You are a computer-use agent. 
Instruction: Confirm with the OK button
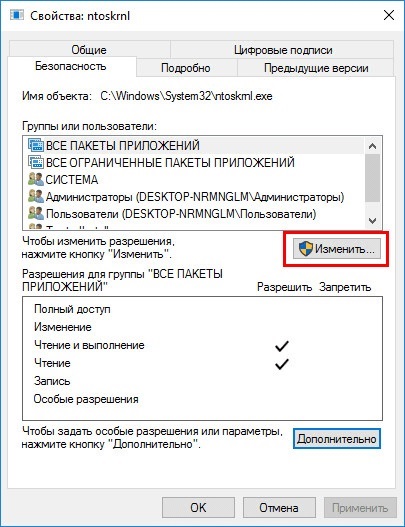(x=198, y=508)
